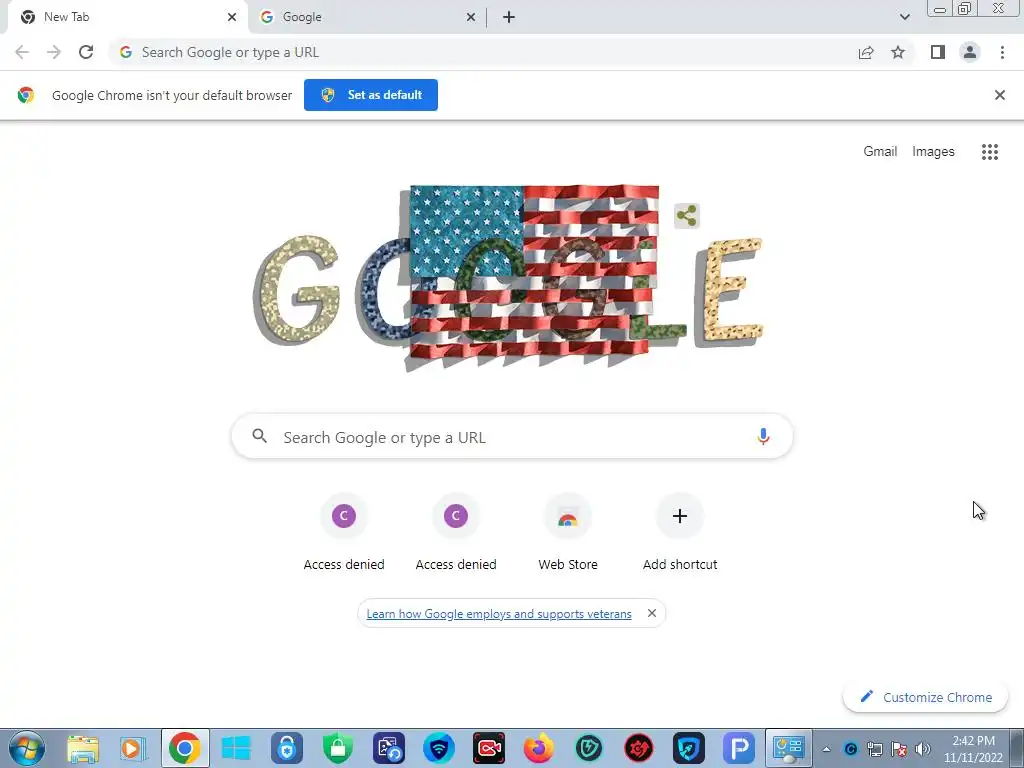Open a new tab with plus button
The height and width of the screenshot is (768, 1024).
coord(509,17)
